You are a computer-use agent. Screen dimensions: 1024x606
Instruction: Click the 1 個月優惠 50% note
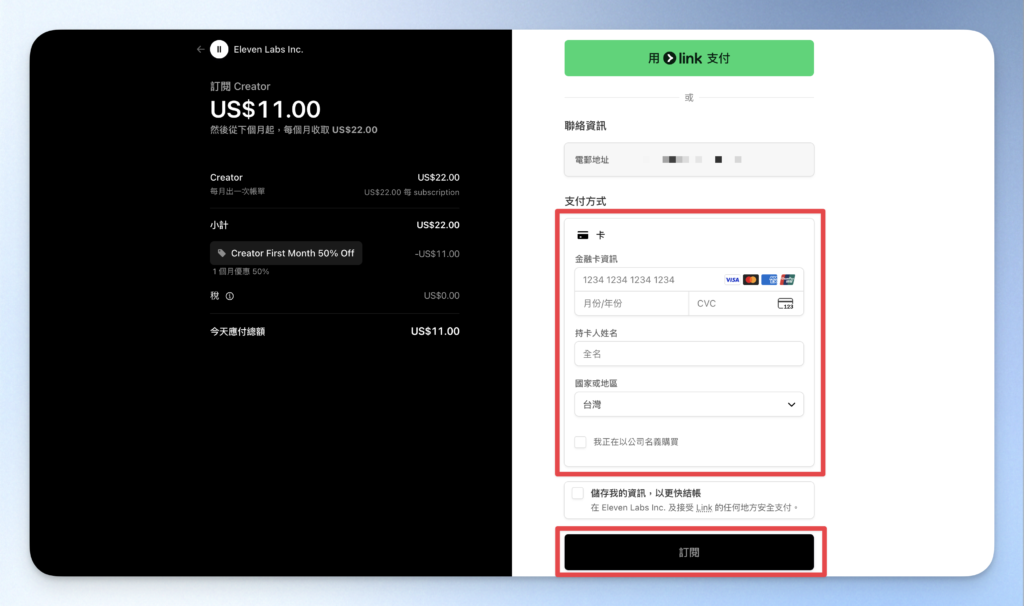[240, 272]
